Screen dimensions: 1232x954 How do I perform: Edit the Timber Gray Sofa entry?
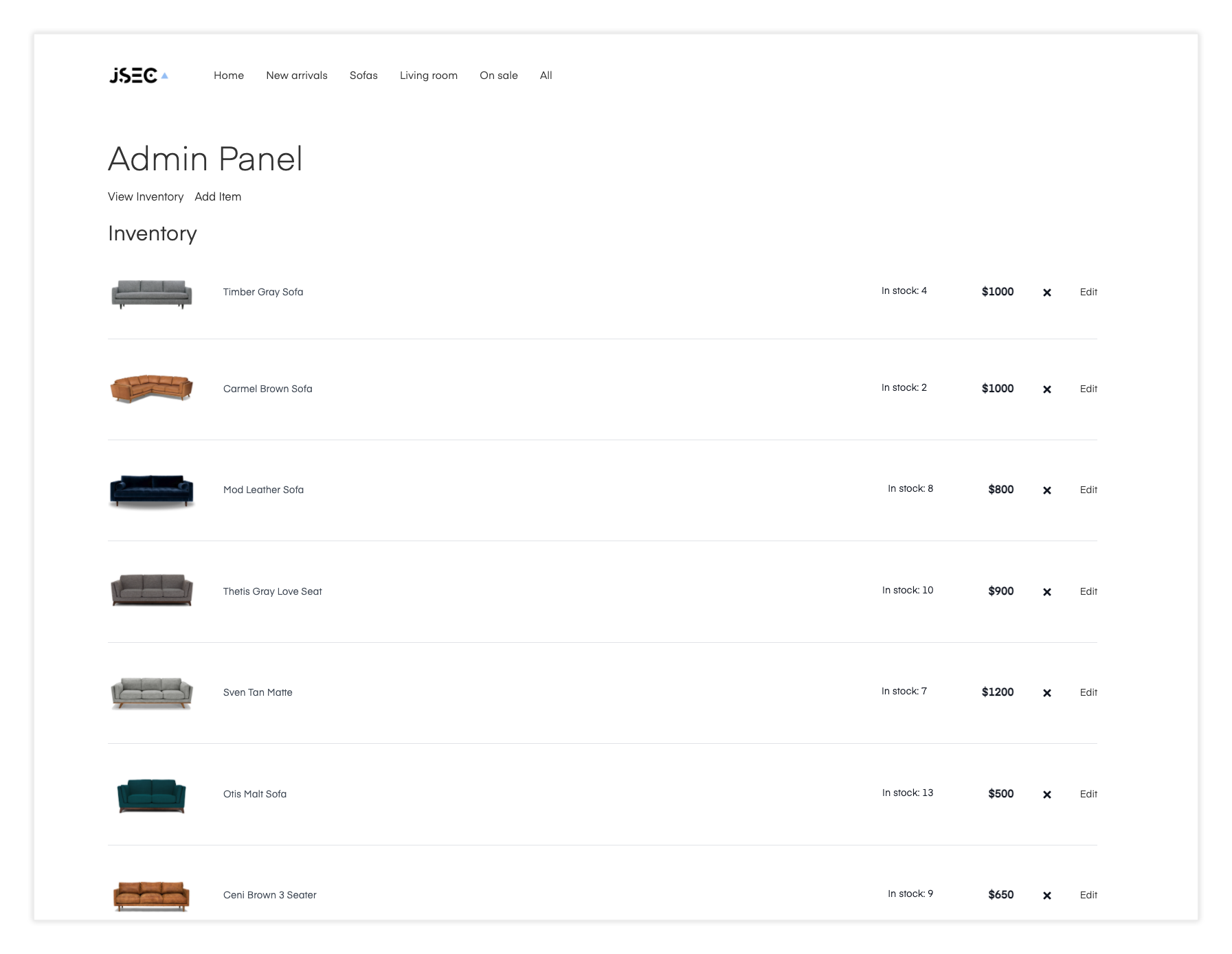click(x=1088, y=292)
